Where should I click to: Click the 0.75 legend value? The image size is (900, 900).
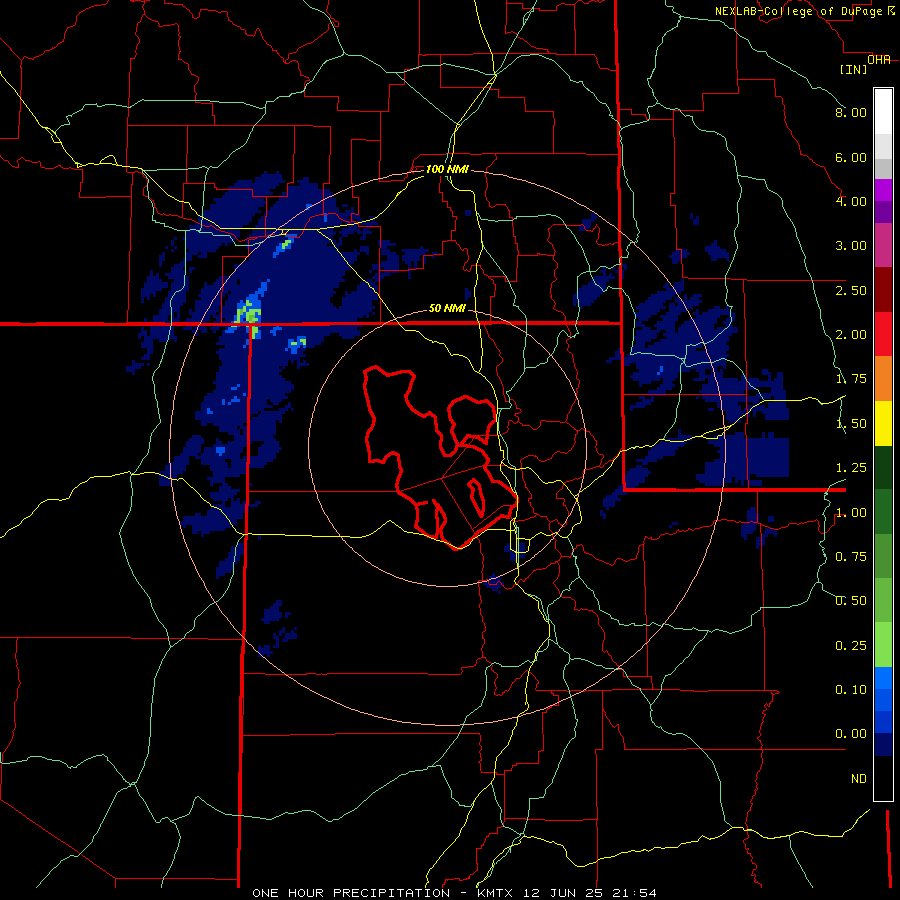pos(851,557)
